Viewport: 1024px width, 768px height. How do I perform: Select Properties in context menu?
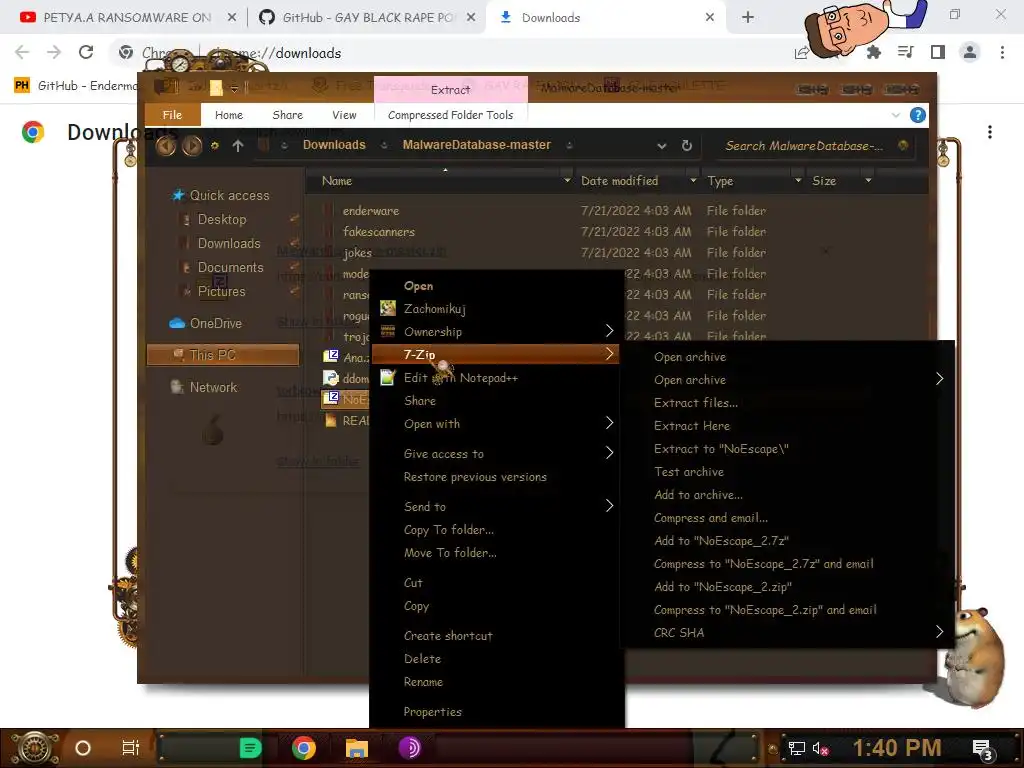click(432, 712)
